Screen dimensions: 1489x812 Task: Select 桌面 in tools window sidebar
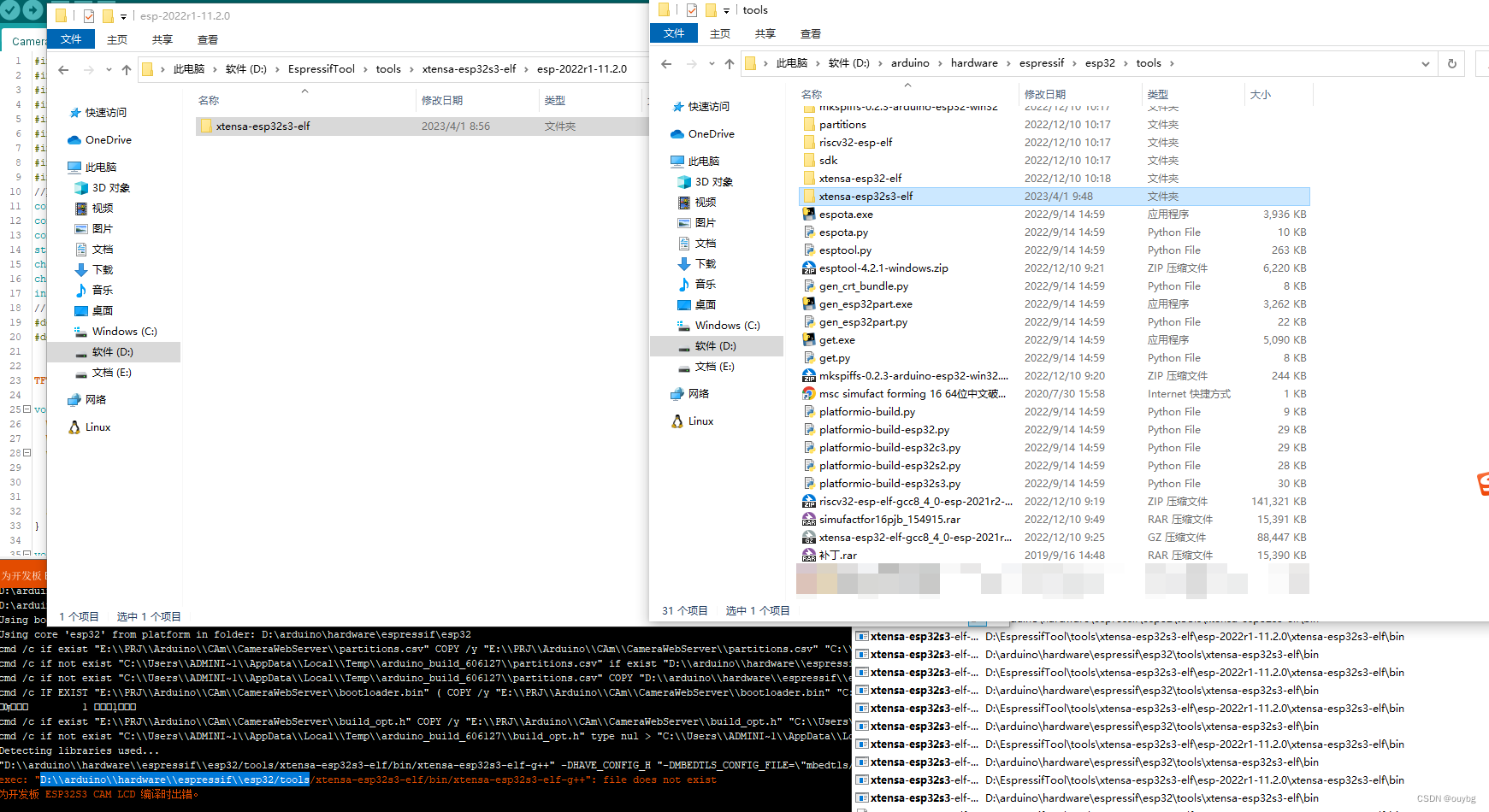coord(706,305)
